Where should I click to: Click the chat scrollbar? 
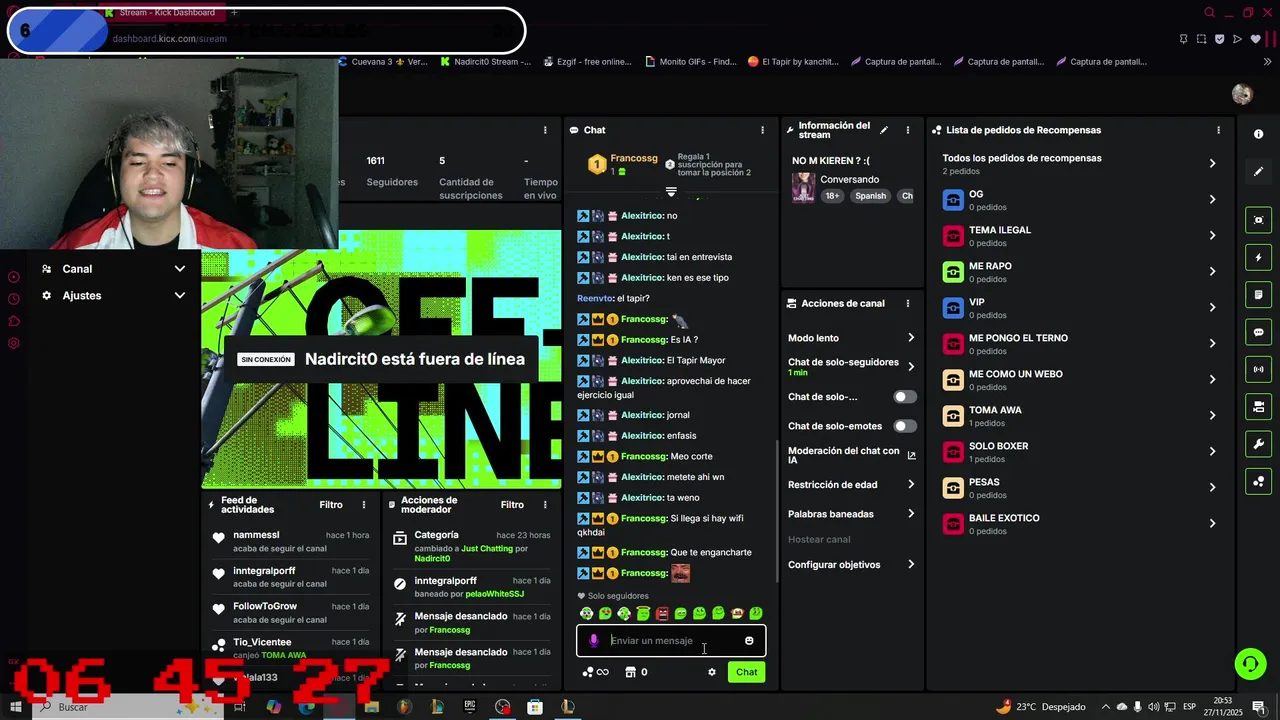pyautogui.click(x=777, y=510)
